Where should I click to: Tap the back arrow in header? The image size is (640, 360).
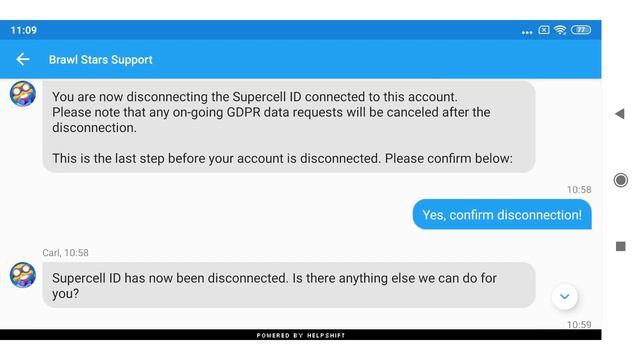pos(23,60)
